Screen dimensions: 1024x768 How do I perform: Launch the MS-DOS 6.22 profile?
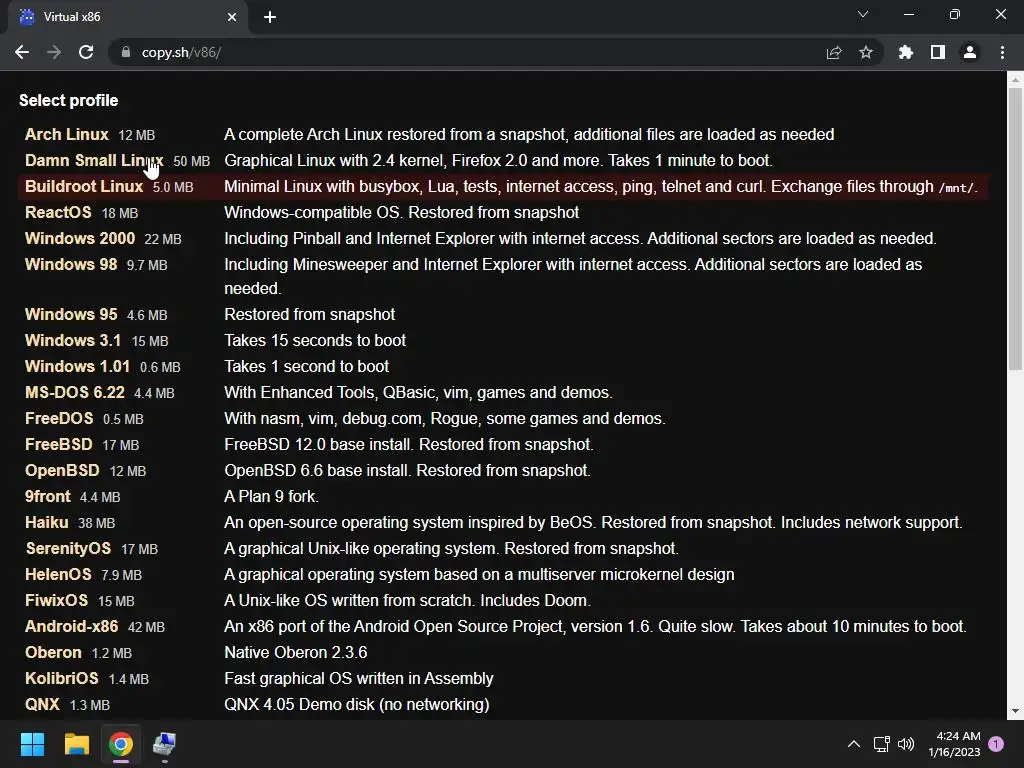74,393
